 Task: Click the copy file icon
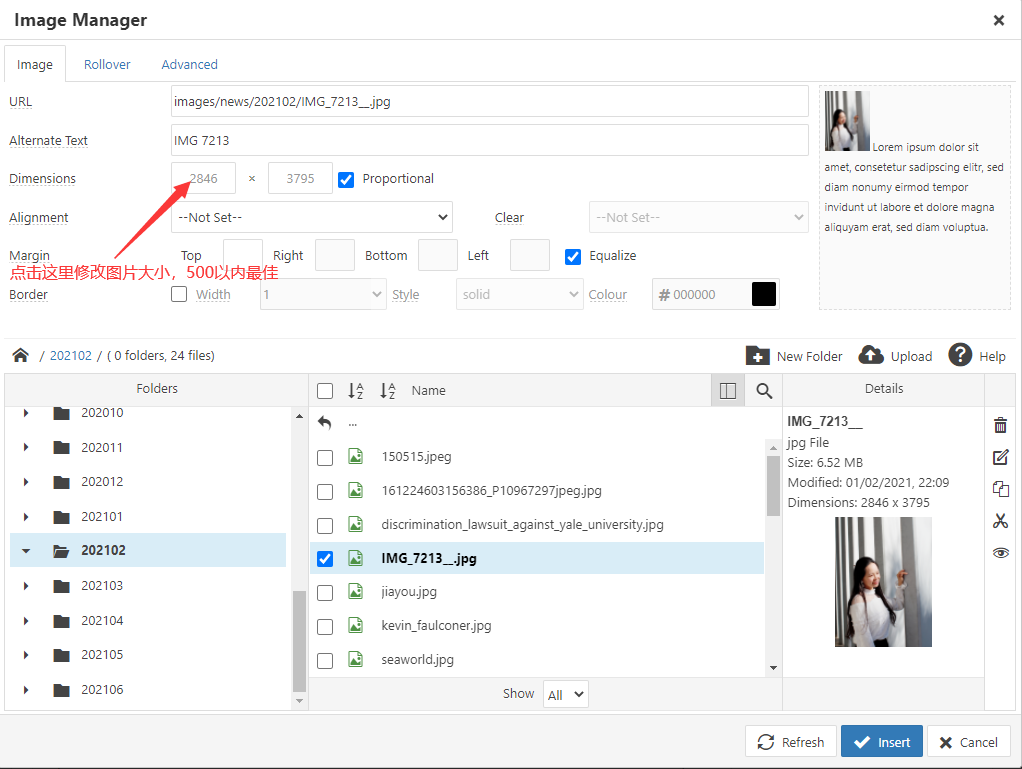click(1000, 489)
